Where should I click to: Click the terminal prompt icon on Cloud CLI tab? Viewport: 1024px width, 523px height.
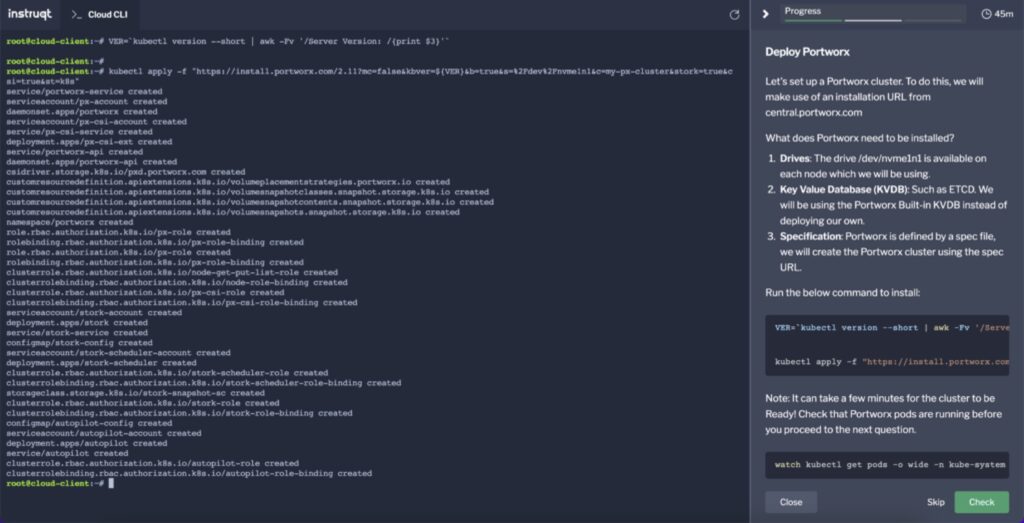click(76, 15)
